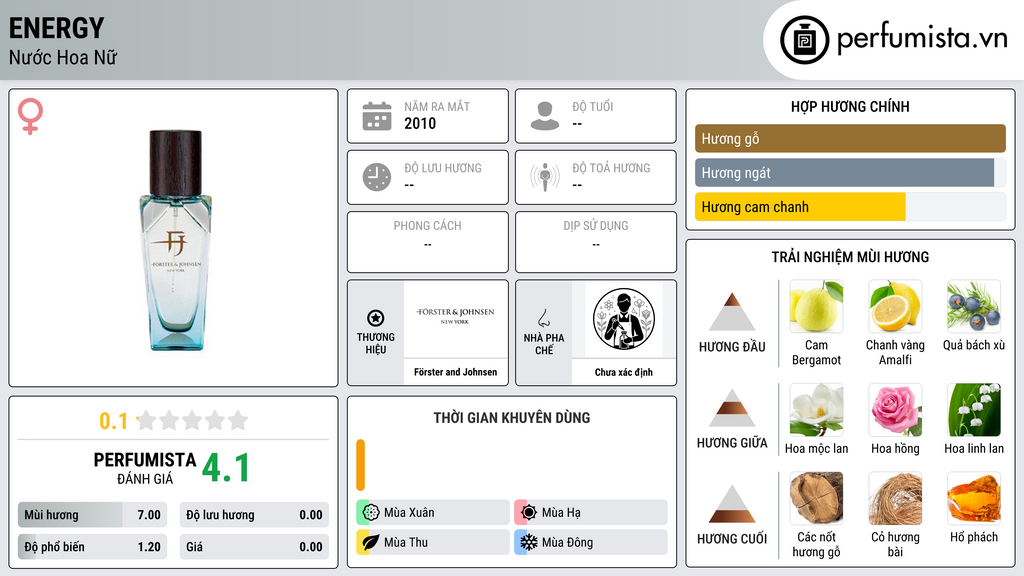Screen dimensions: 1024x576
Task: Click the Độ phổ biến 1.20 score bar
Action: (x=92, y=547)
